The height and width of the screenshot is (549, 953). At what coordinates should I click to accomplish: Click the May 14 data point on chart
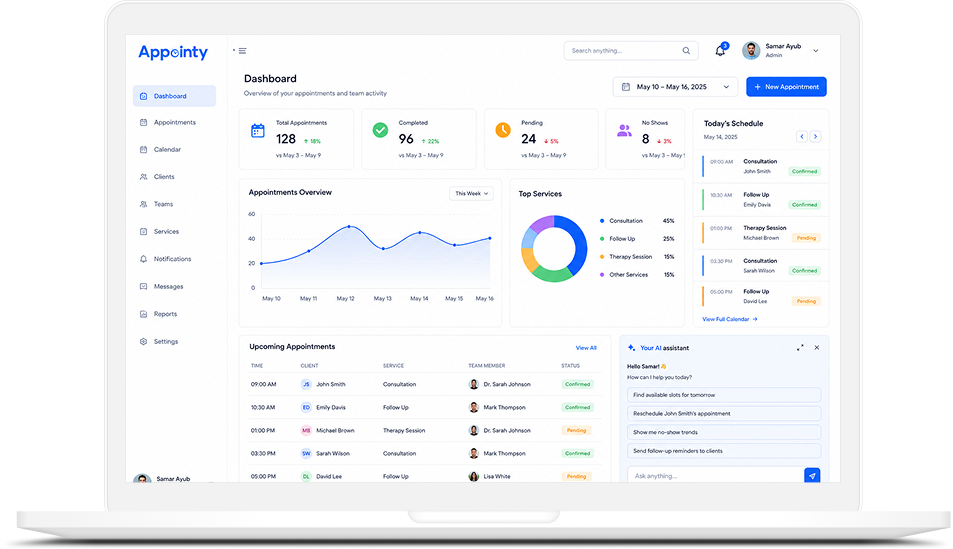click(x=420, y=233)
